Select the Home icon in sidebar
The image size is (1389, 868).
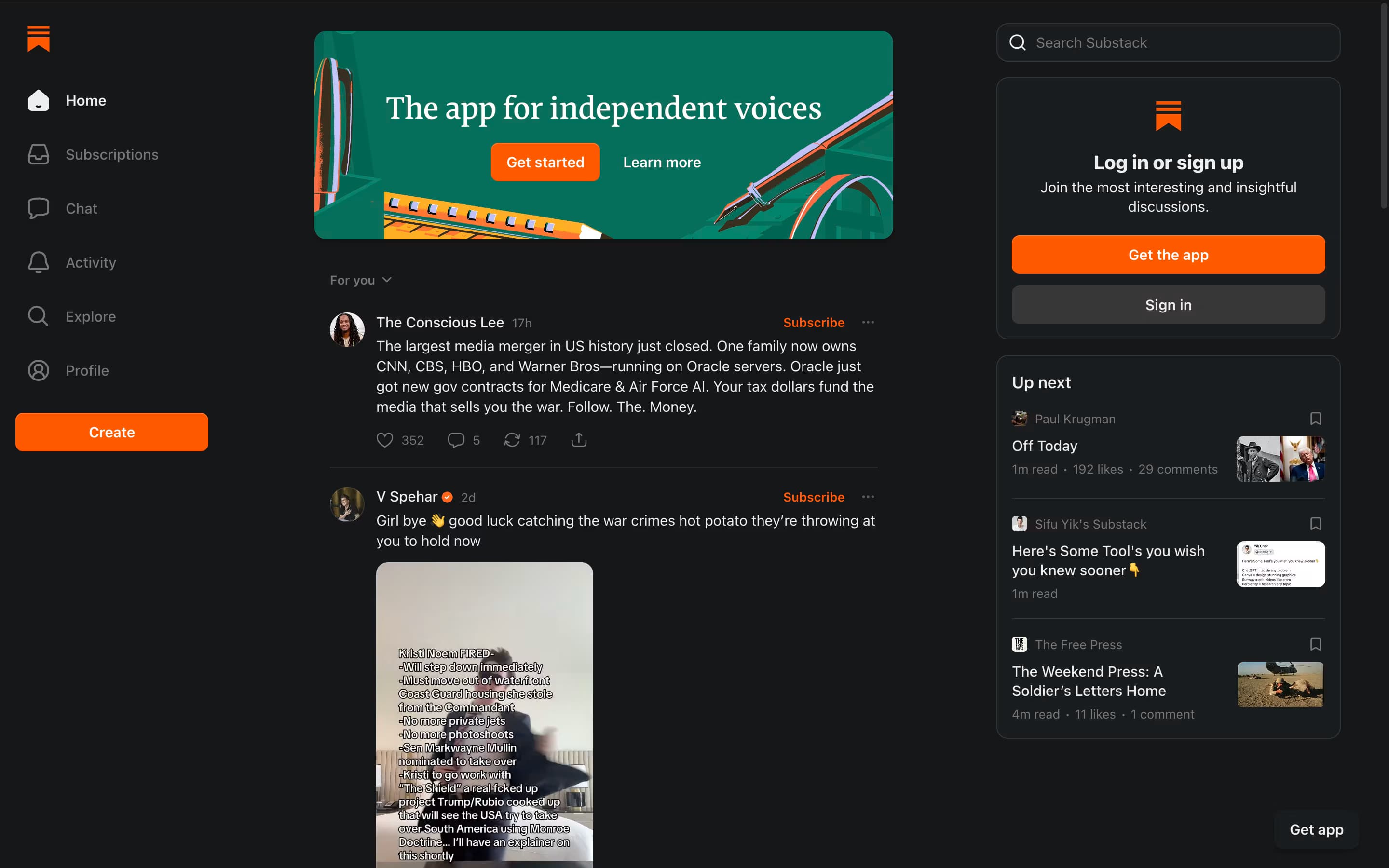[38, 100]
